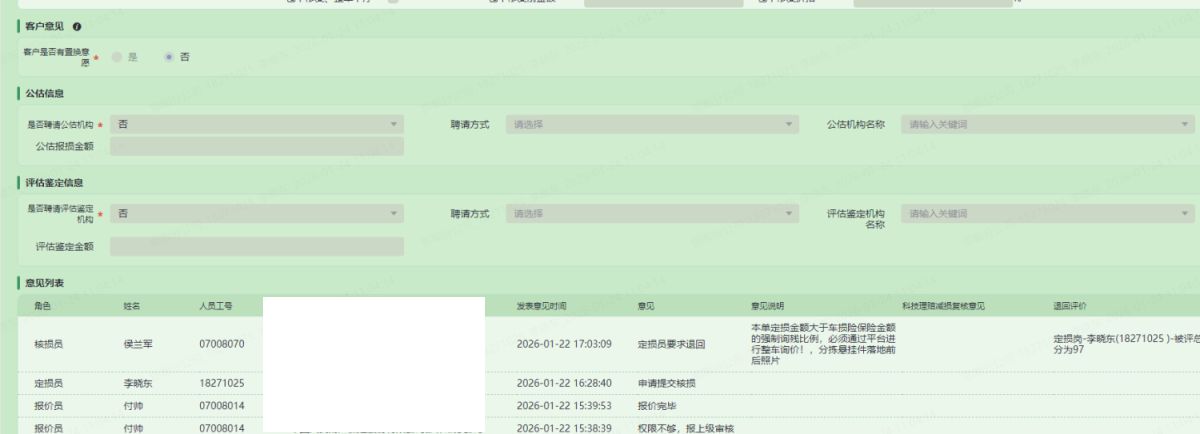
Task: Click the 角色 column header
Action: click(x=42, y=305)
